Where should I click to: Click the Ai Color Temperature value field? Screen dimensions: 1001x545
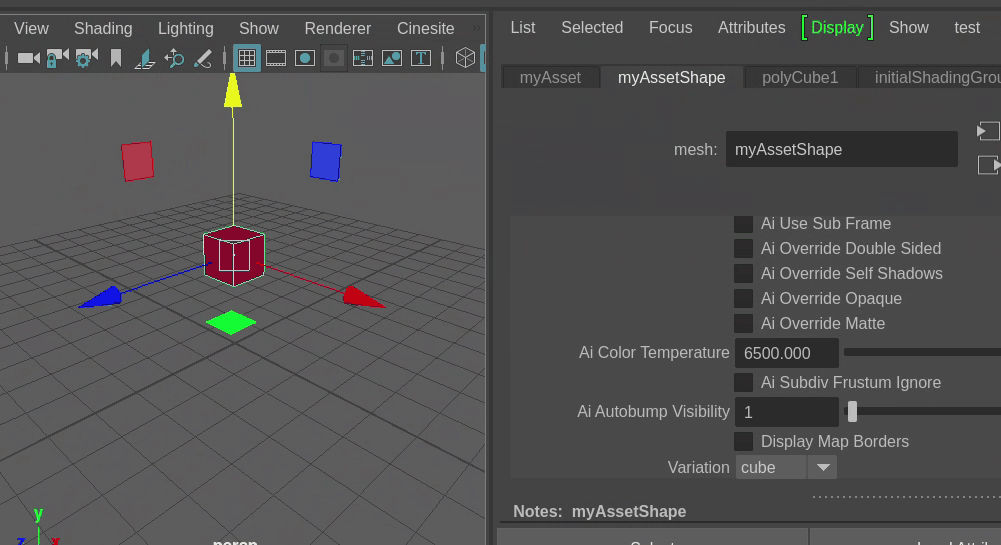click(786, 353)
